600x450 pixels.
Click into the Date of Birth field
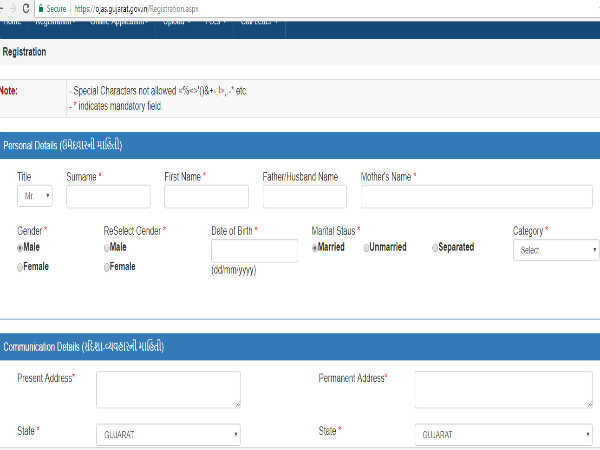coord(254,251)
